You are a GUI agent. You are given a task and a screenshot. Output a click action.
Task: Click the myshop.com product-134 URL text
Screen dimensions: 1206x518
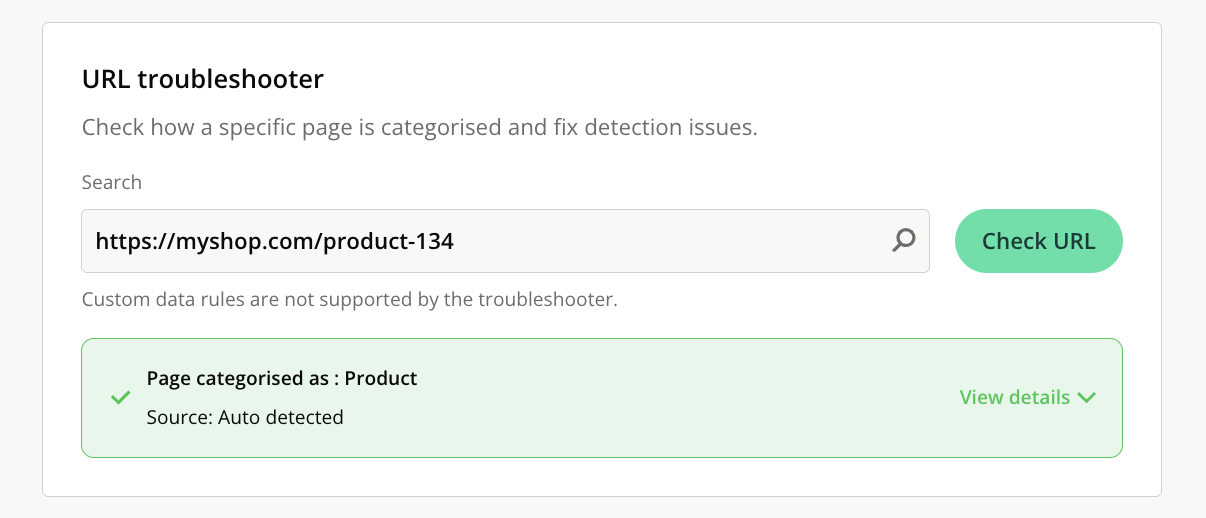[x=274, y=241]
